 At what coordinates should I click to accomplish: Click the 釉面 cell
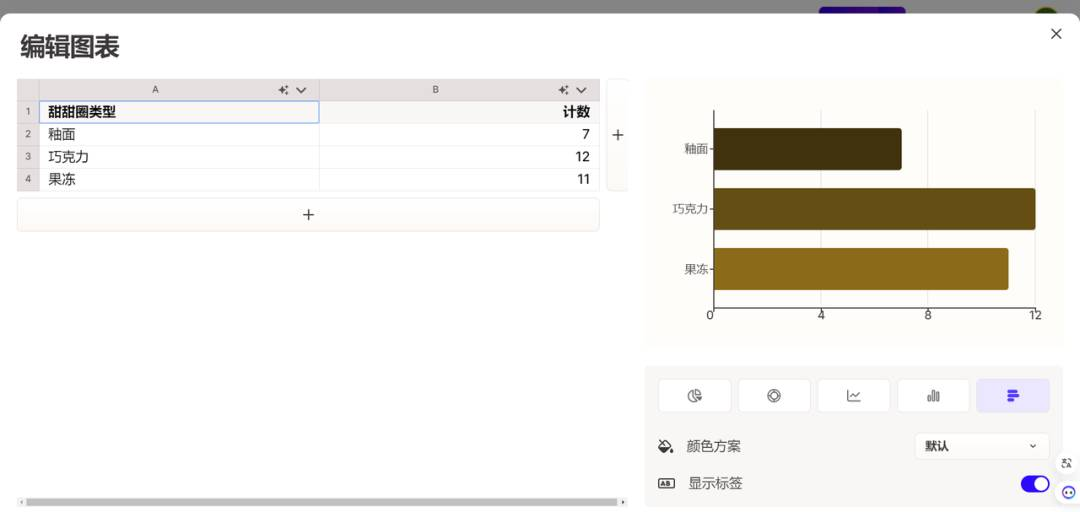pyautogui.click(x=179, y=134)
